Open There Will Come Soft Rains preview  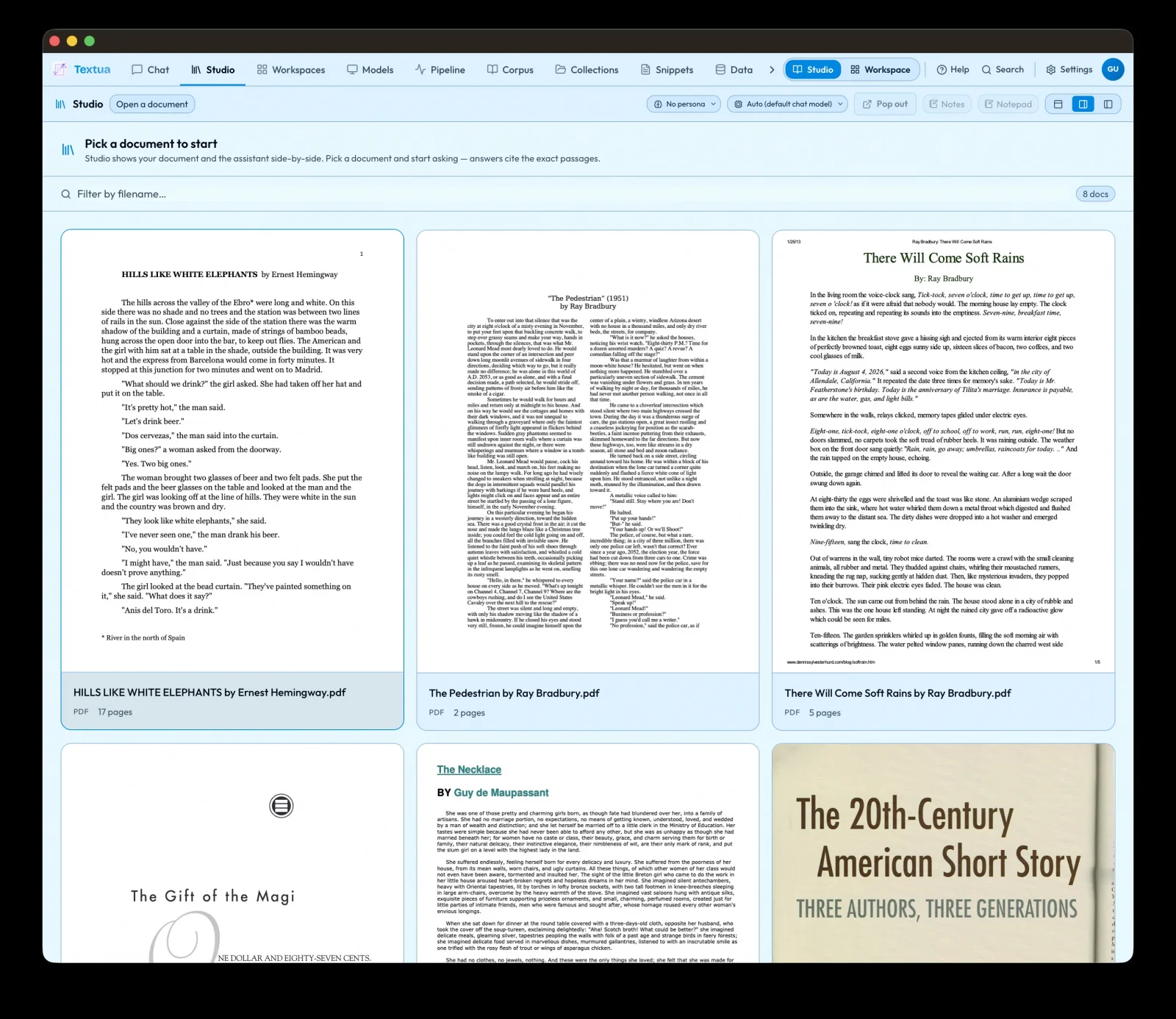point(943,451)
